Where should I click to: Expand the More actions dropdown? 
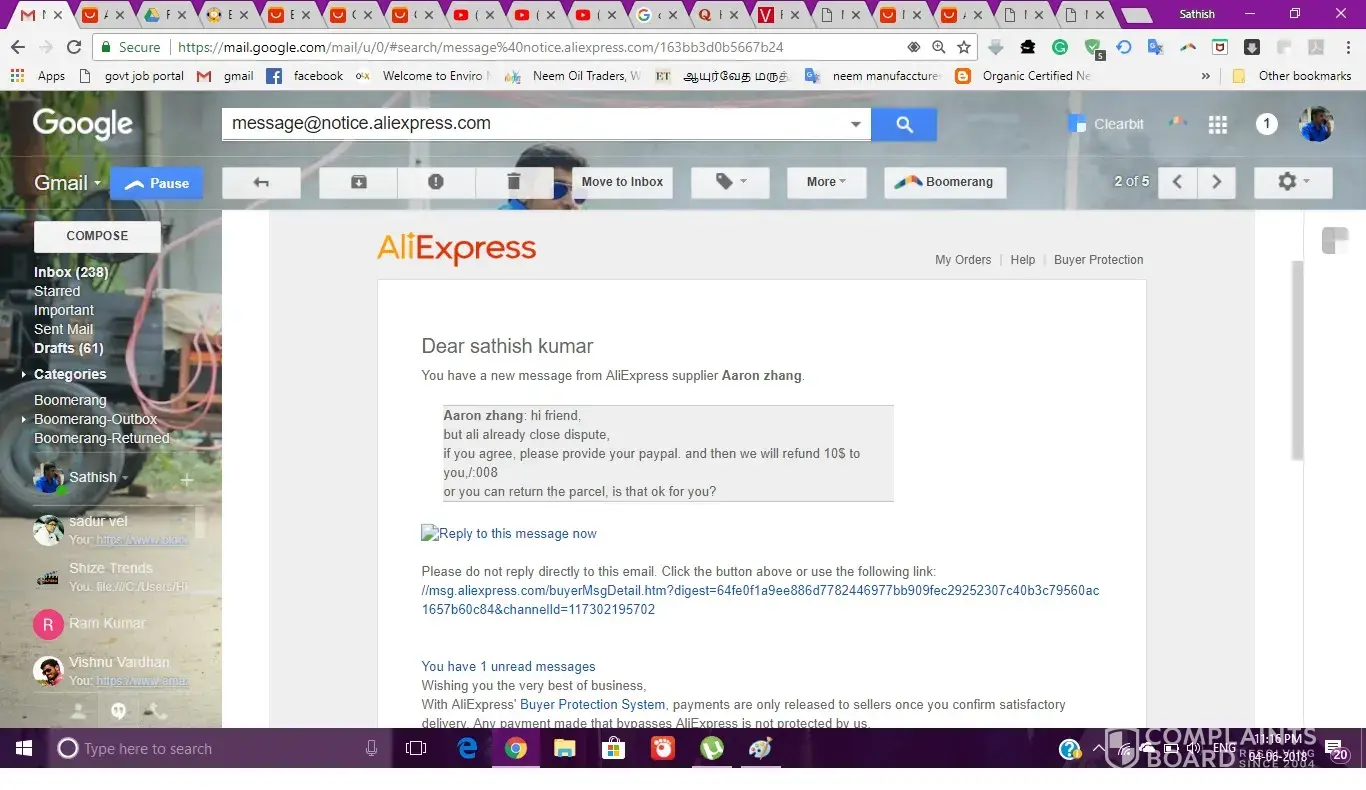pyautogui.click(x=826, y=182)
